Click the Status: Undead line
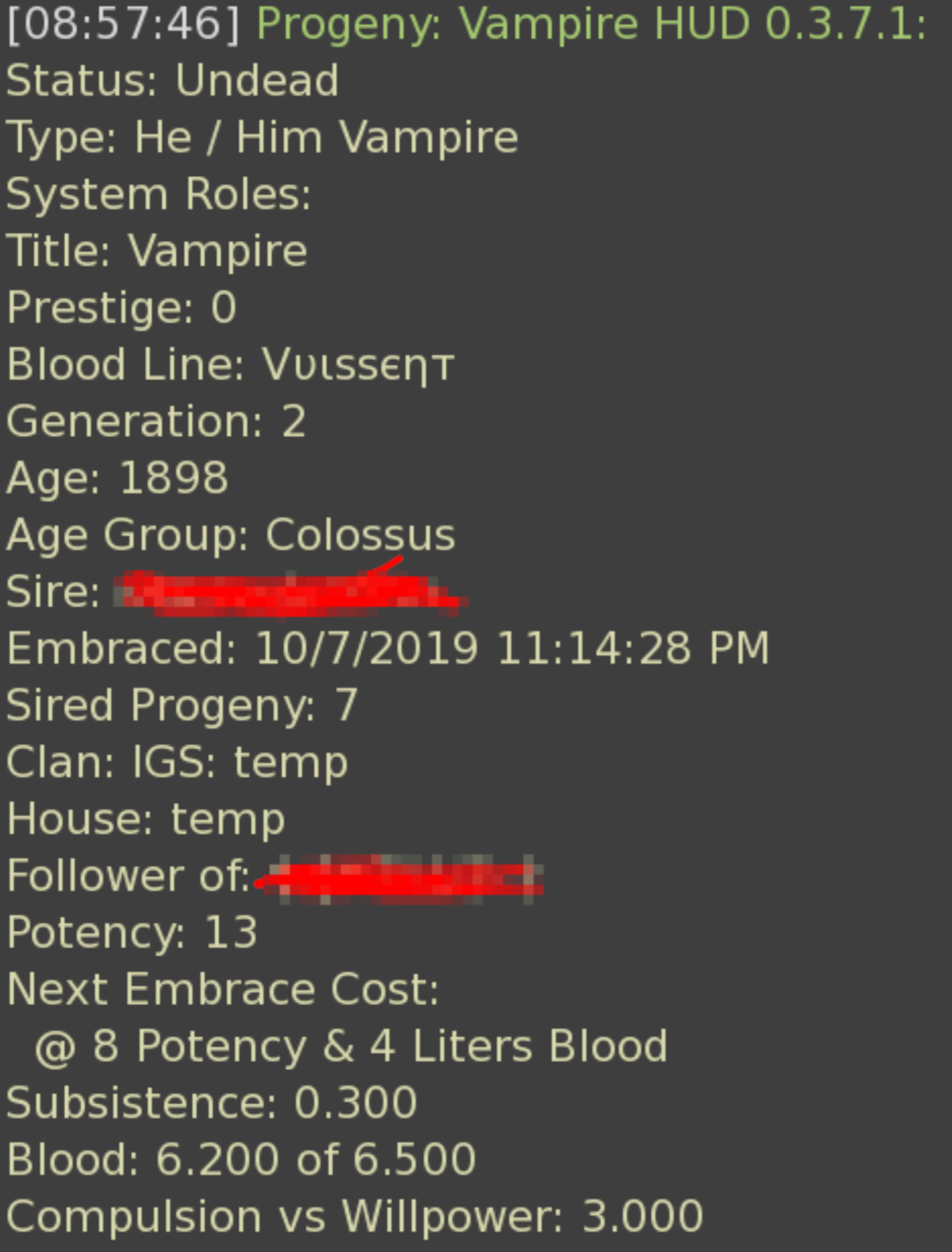 tap(173, 80)
